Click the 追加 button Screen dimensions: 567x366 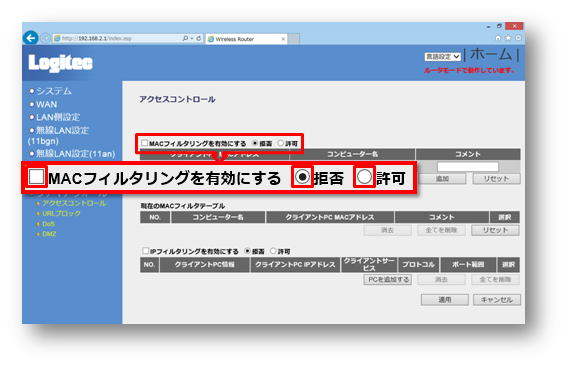tap(442, 179)
